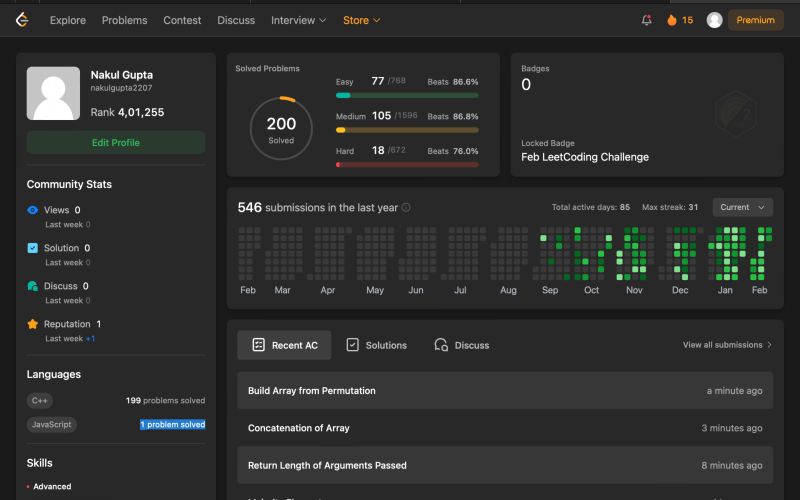The height and width of the screenshot is (500, 800).
Task: Switch to the Recent AC tab
Action: click(284, 345)
